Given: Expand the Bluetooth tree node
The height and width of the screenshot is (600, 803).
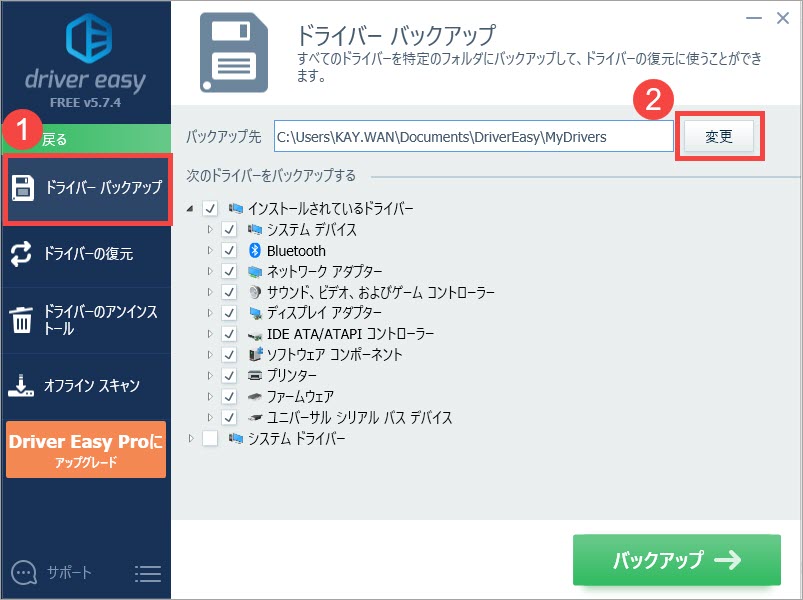Looking at the screenshot, I should [210, 250].
